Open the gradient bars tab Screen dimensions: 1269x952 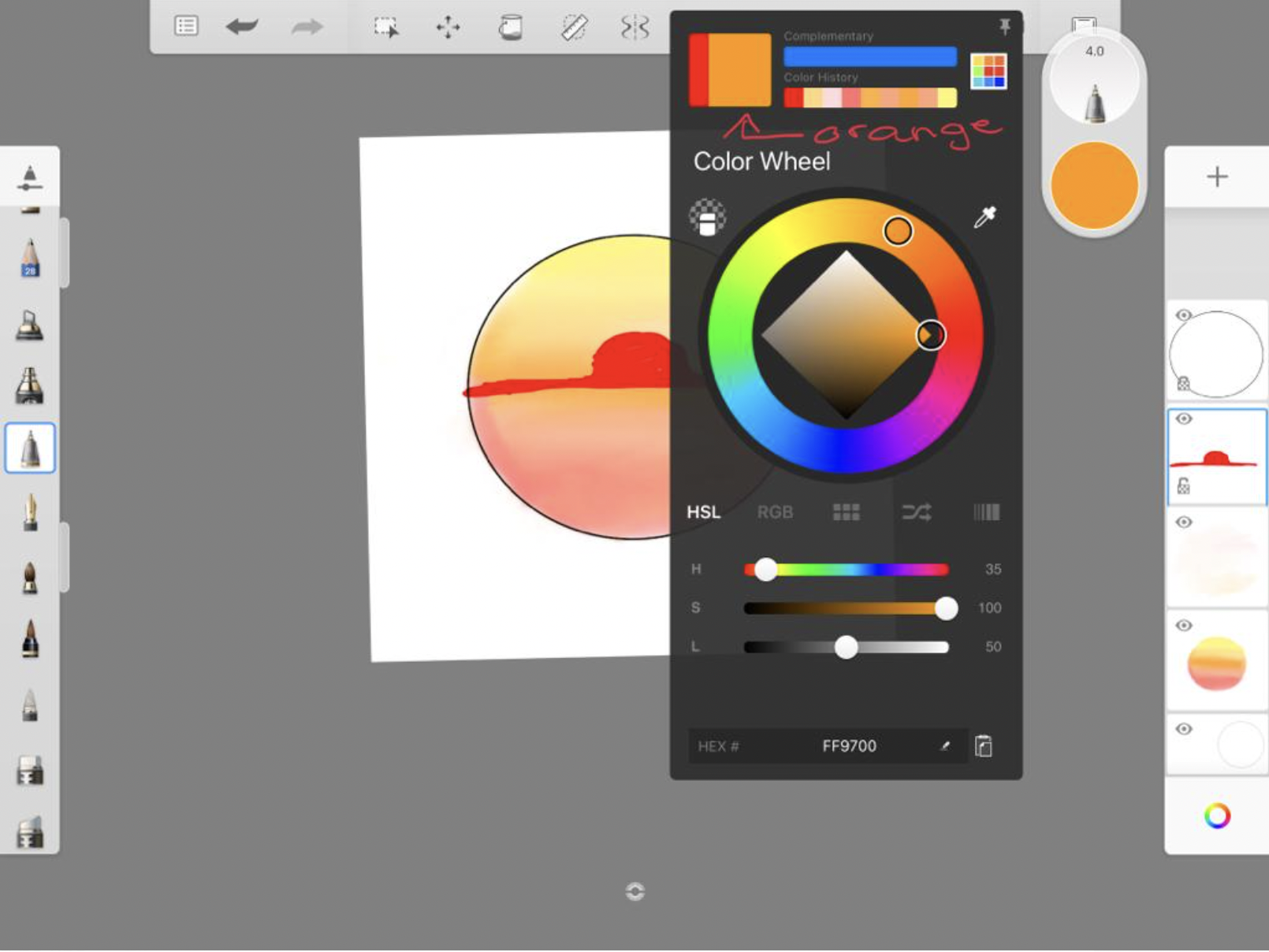tap(986, 512)
